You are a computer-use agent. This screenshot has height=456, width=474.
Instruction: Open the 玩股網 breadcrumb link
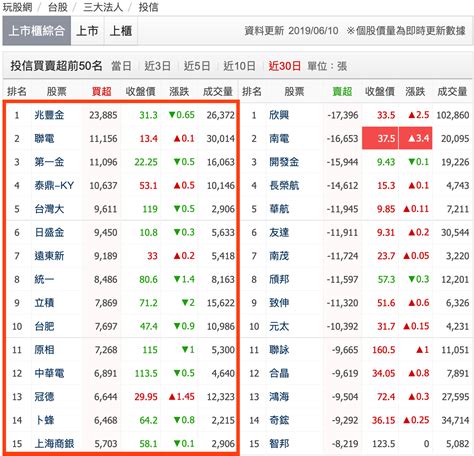click(17, 7)
